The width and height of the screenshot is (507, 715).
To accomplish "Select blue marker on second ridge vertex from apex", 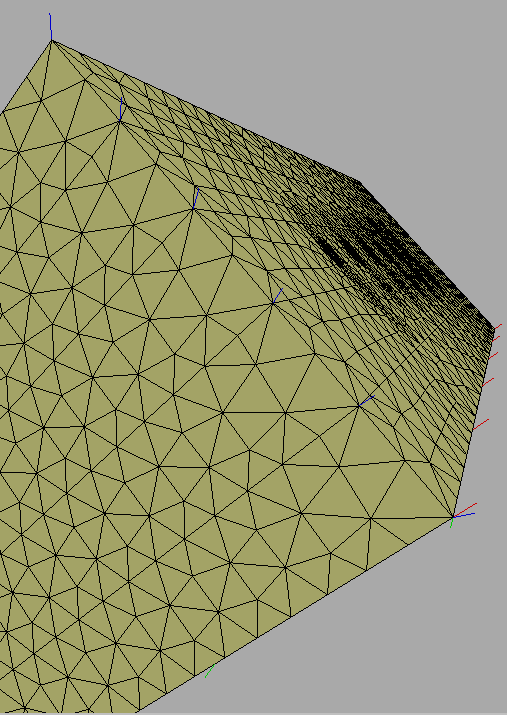I will [x=121, y=109].
